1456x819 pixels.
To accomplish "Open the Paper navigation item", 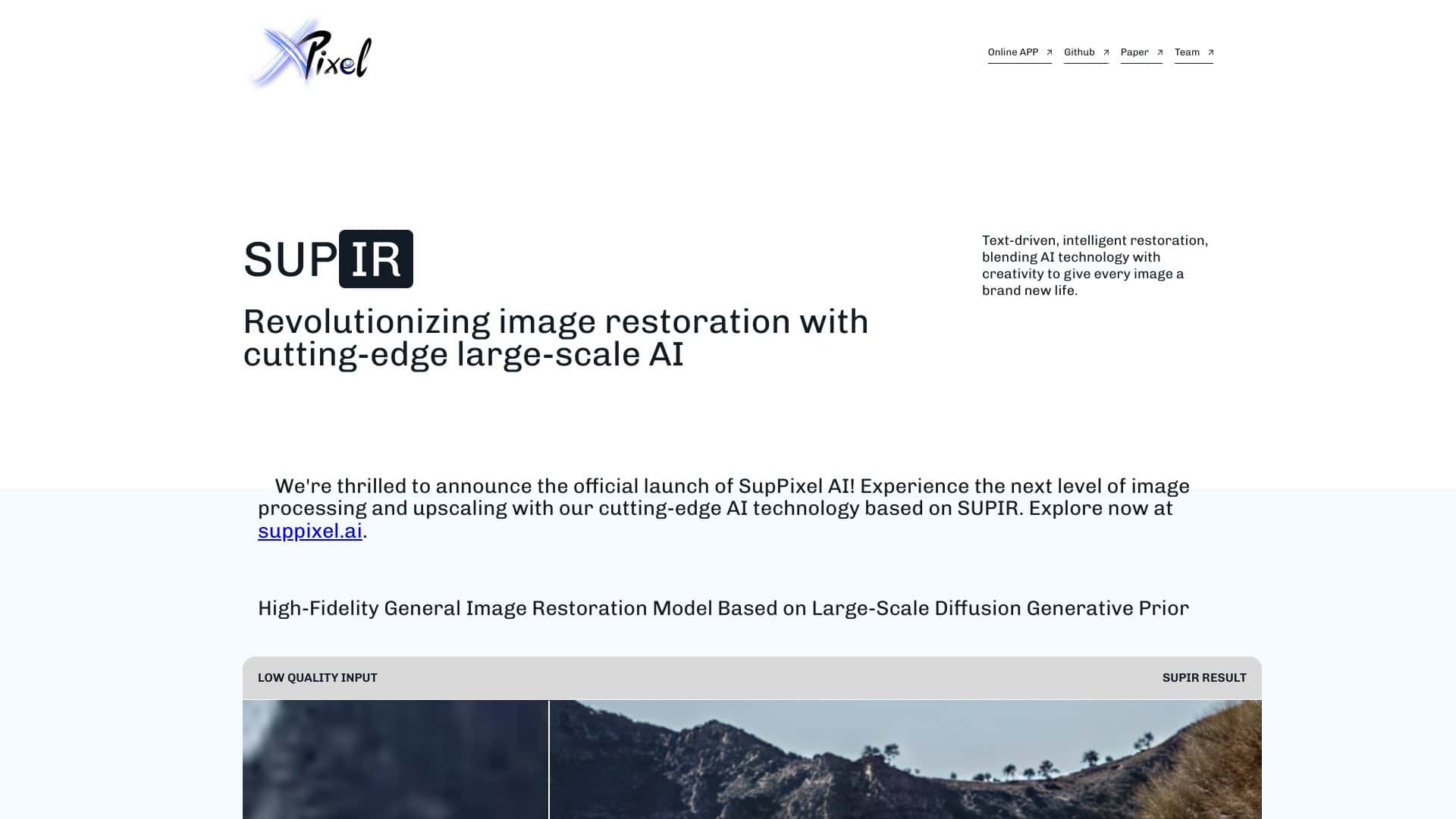I will pos(1134,52).
